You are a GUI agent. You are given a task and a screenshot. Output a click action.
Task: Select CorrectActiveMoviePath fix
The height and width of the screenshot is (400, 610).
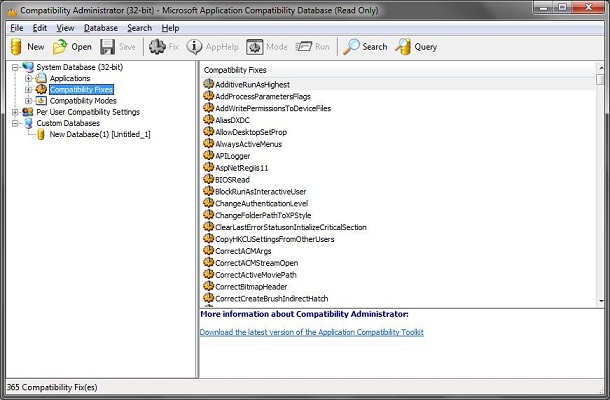[256, 275]
